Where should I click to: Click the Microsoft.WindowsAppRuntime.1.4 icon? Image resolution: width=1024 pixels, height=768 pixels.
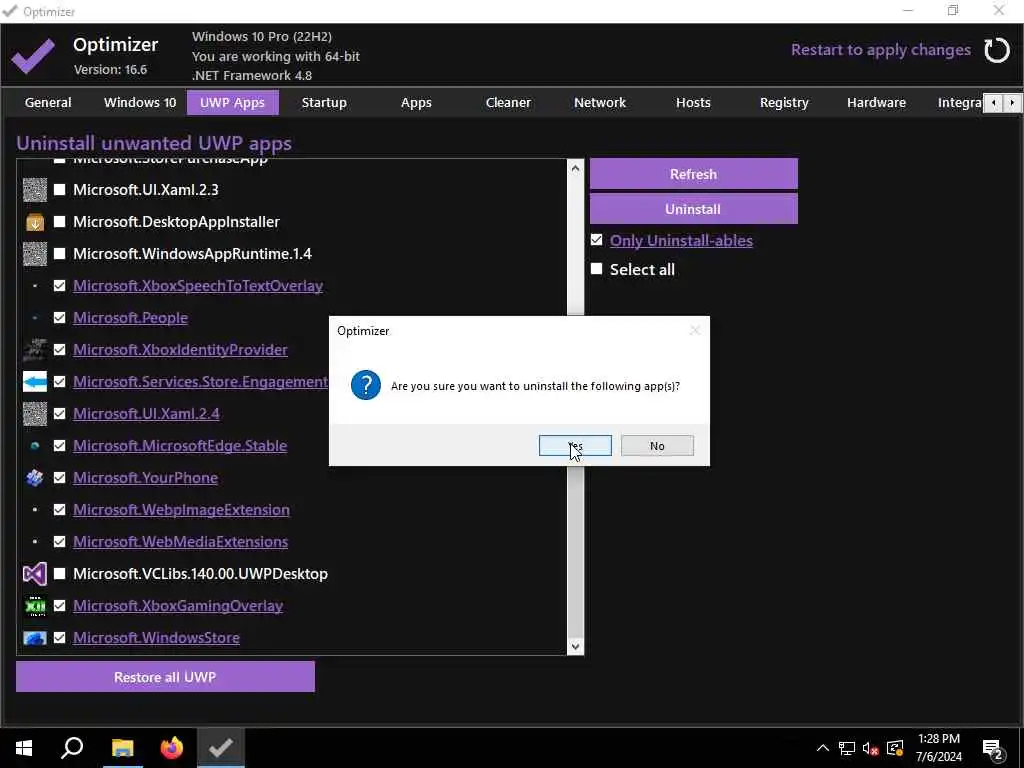tap(35, 254)
